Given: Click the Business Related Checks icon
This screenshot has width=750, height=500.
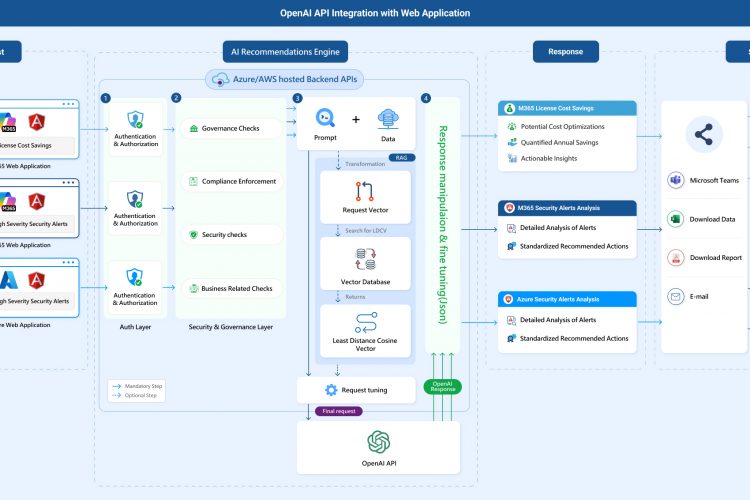Looking at the screenshot, I should [x=193, y=289].
